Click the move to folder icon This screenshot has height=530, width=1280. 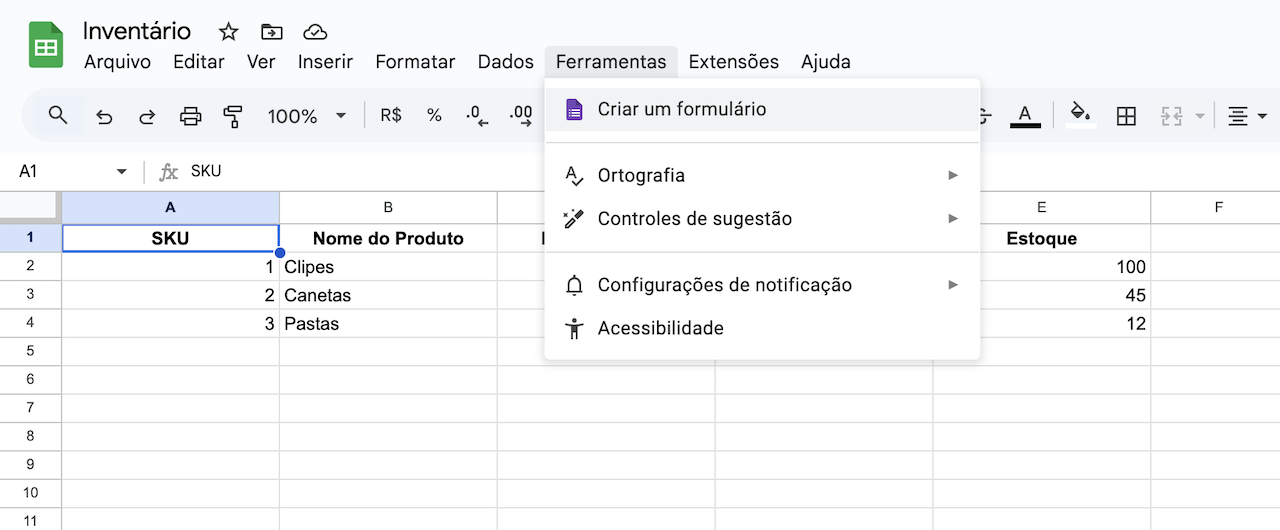(271, 32)
